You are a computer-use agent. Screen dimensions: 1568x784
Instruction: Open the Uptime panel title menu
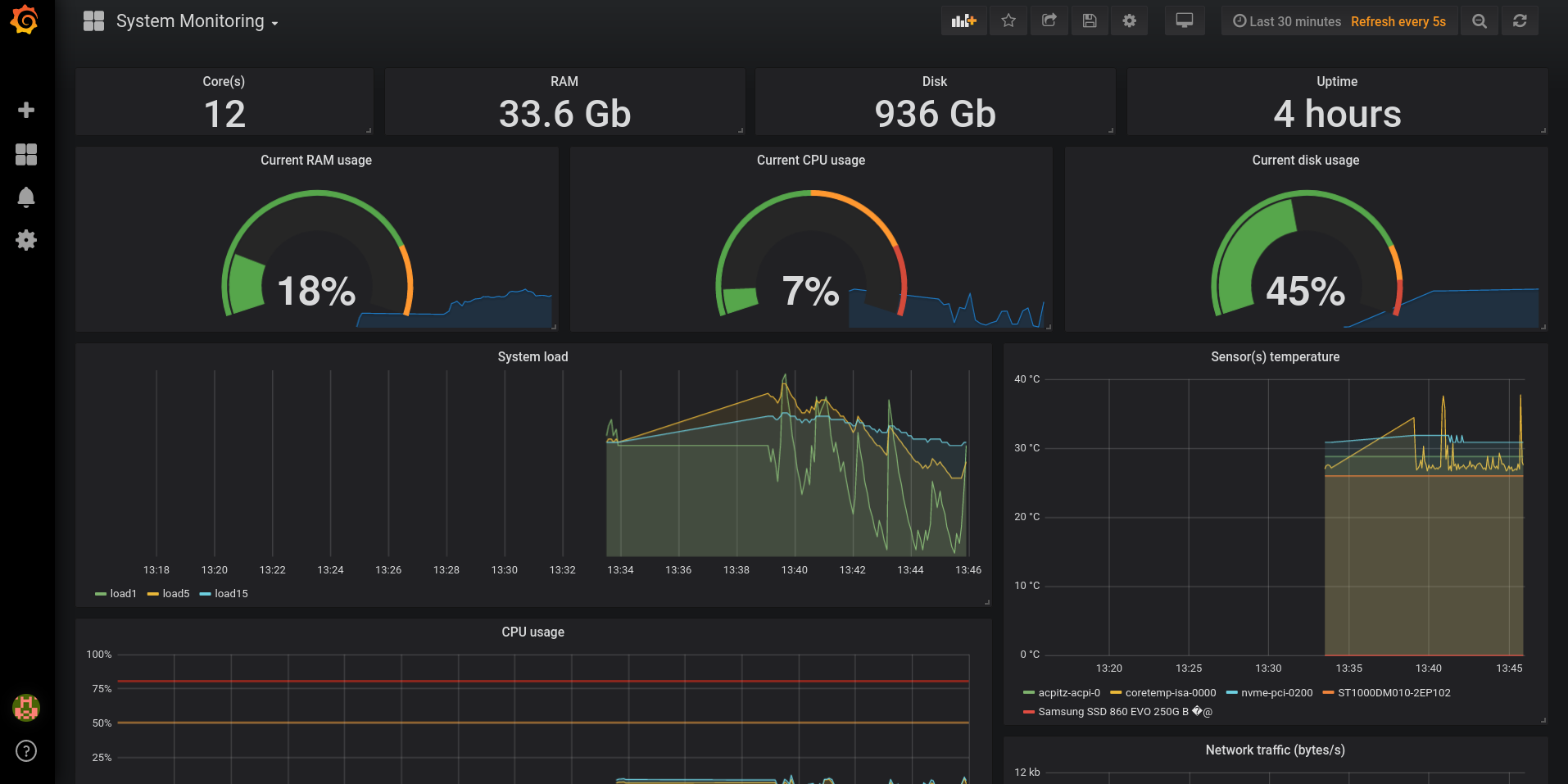click(x=1337, y=81)
